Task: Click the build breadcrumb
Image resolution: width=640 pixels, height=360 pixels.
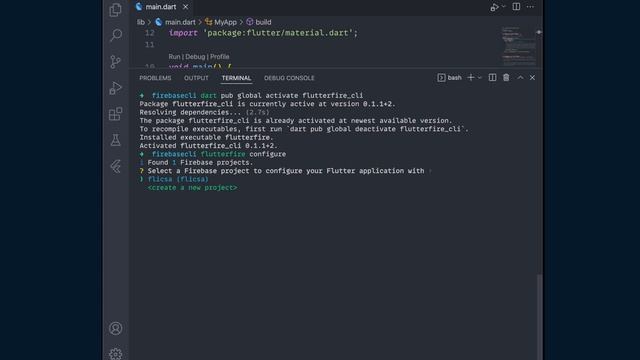Action: 263,22
